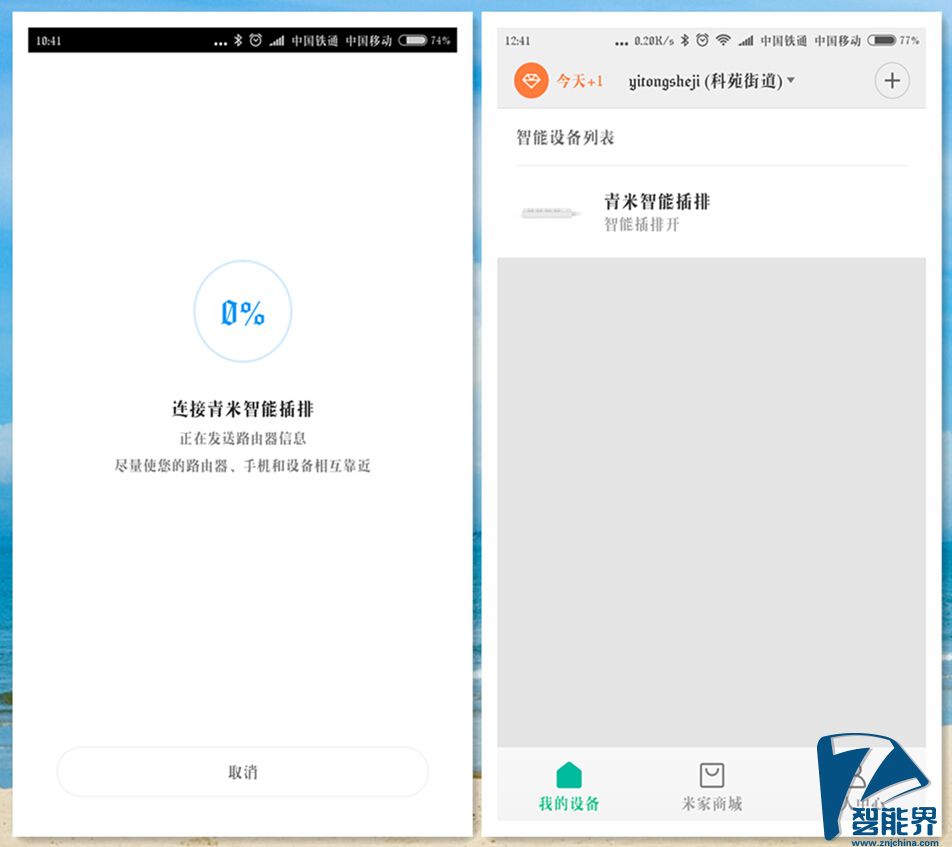
Task: Tap the signal bars icon in the 12:41 status bar
Action: click(x=746, y=41)
